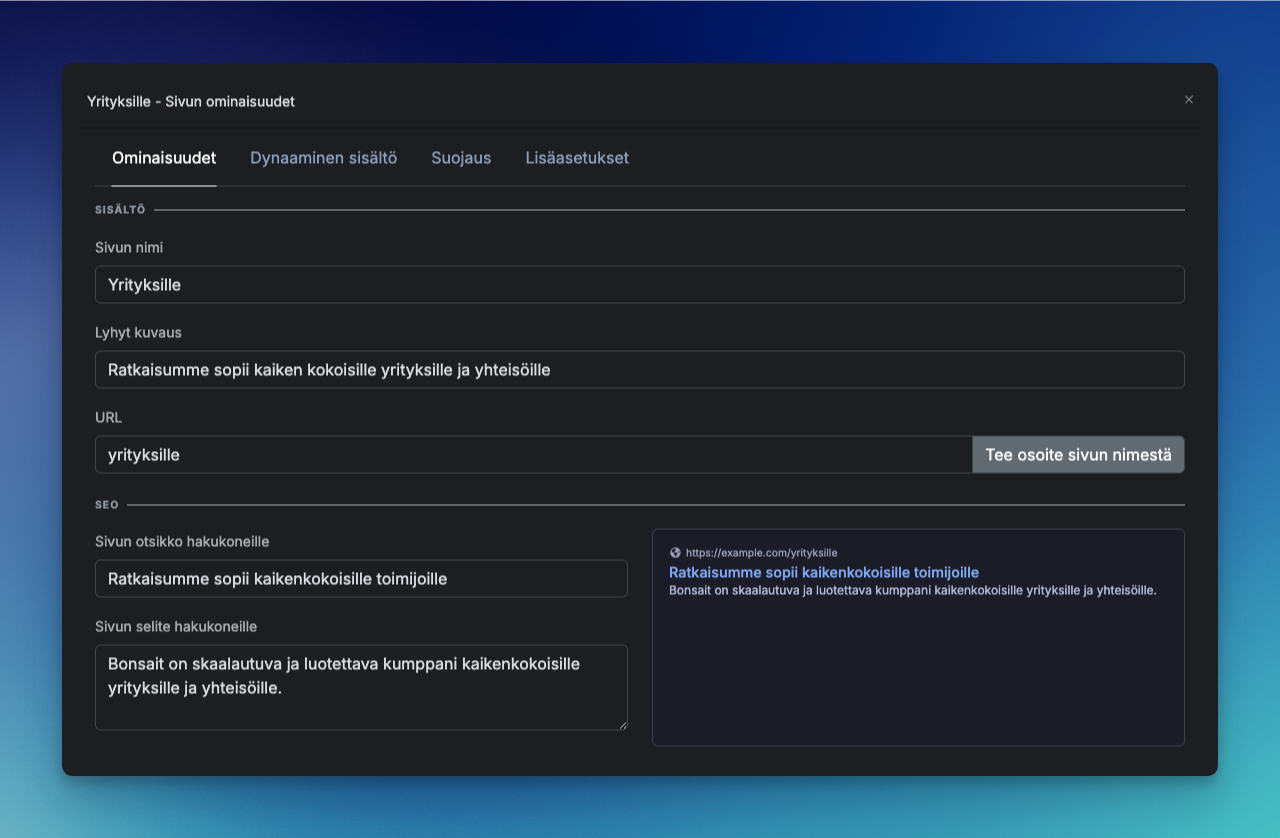This screenshot has height=838, width=1280.
Task: Place cursor in the URL field
Action: tap(533, 455)
